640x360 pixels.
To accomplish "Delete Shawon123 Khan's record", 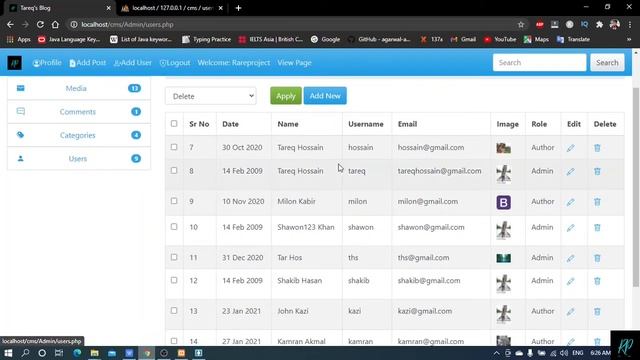I will click(597, 228).
